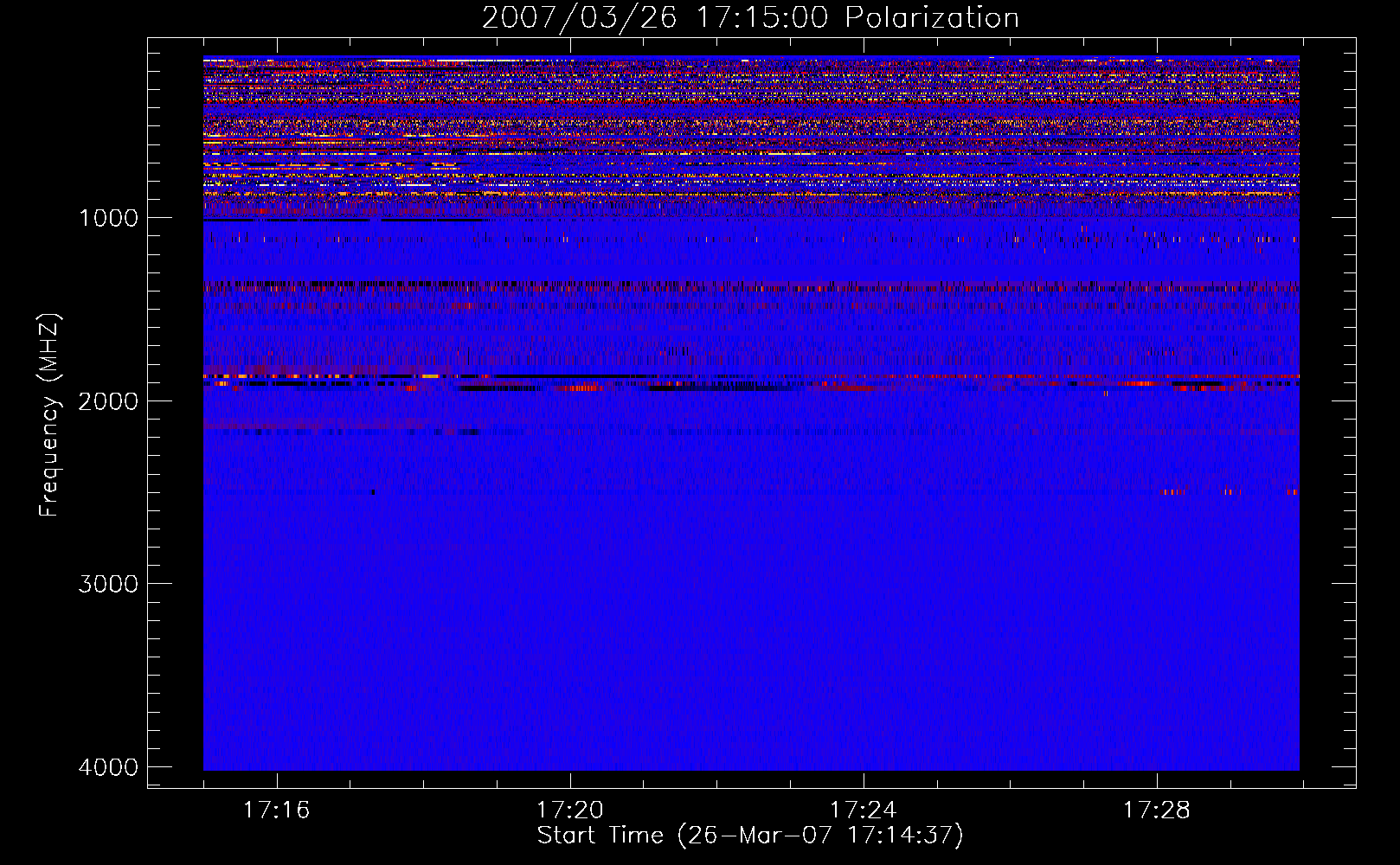Click the 17:28 time tick label
The height and width of the screenshot is (865, 1400).
pyautogui.click(x=1157, y=811)
